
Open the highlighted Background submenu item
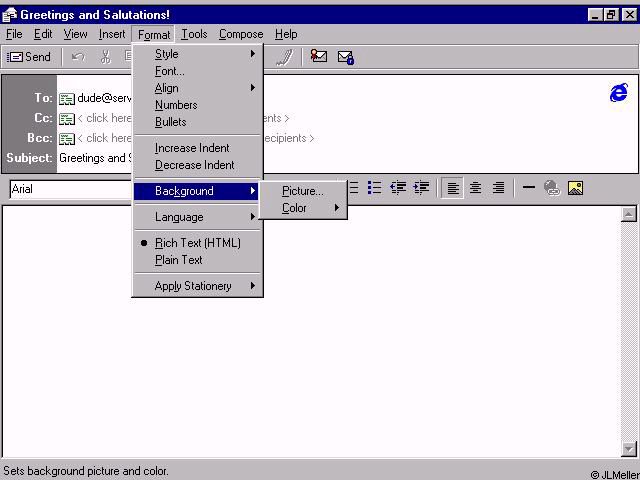click(198, 191)
